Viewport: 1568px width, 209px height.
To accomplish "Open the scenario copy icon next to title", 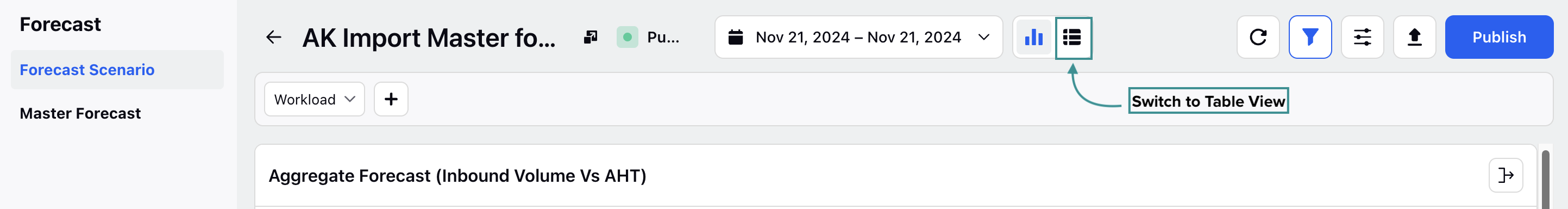I will pos(590,37).
